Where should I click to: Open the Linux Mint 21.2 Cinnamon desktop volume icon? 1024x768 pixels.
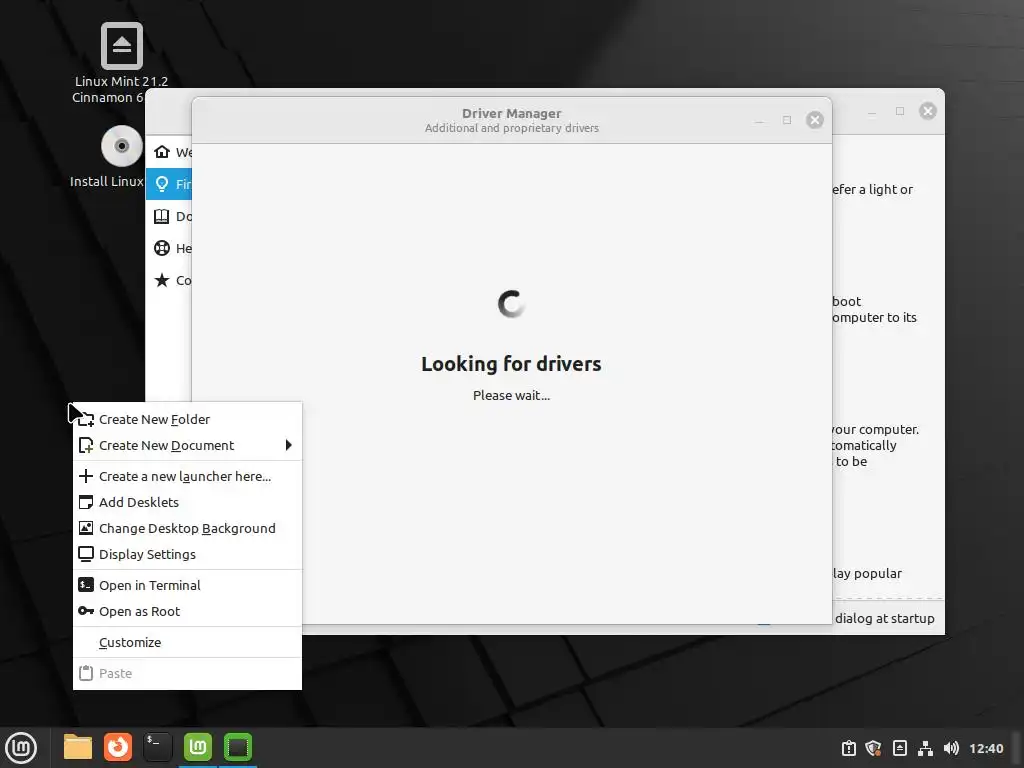[121, 46]
